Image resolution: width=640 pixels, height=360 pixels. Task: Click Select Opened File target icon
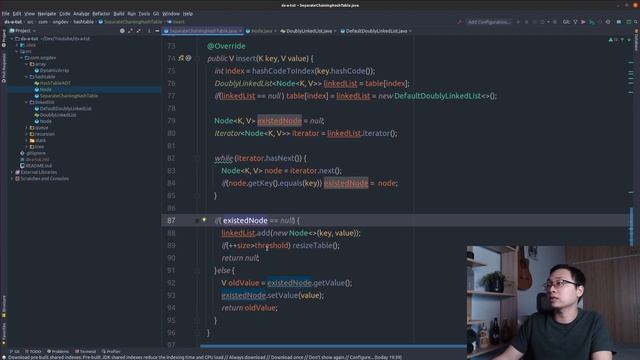pyautogui.click(x=122, y=31)
